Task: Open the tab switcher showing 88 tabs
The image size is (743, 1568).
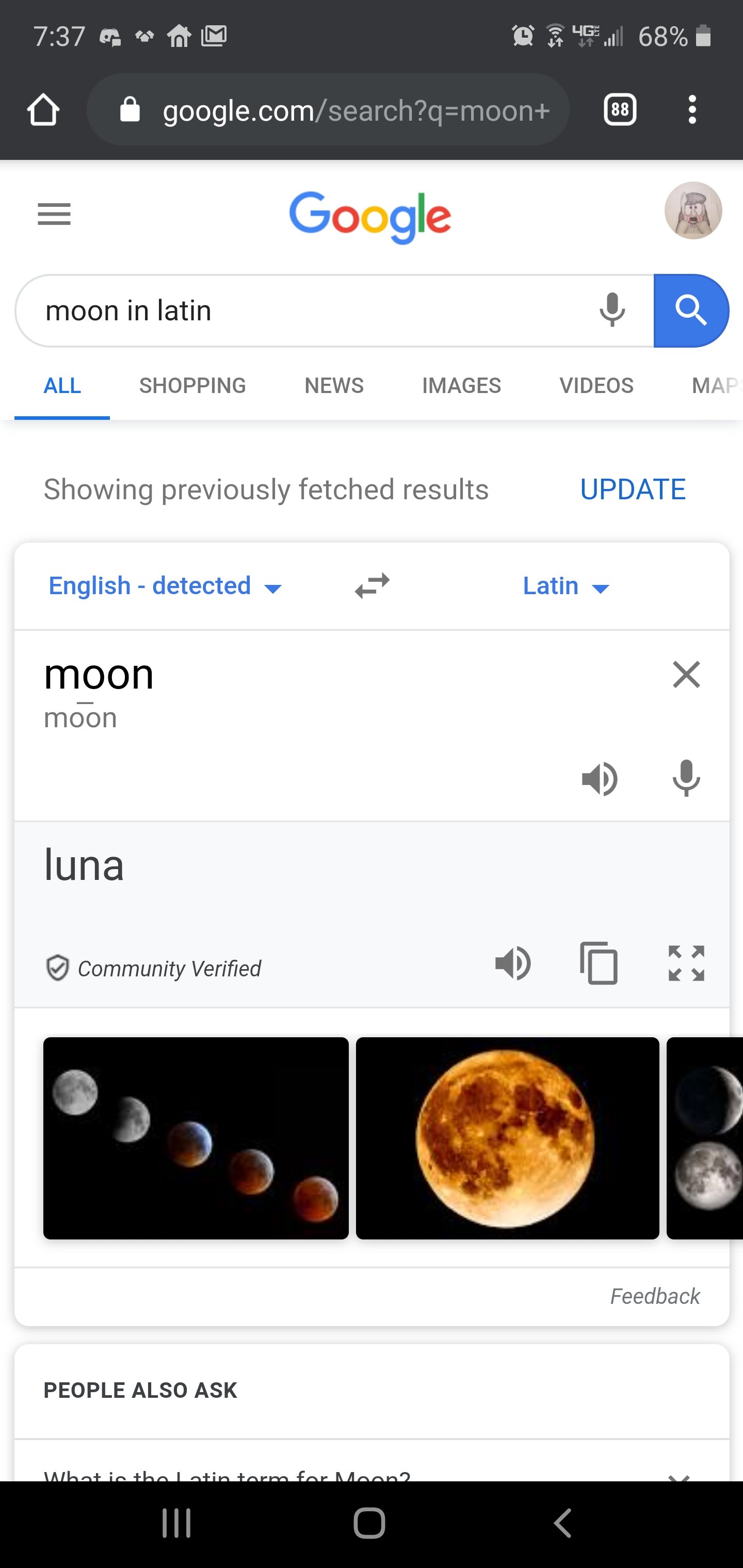Action: tap(619, 110)
